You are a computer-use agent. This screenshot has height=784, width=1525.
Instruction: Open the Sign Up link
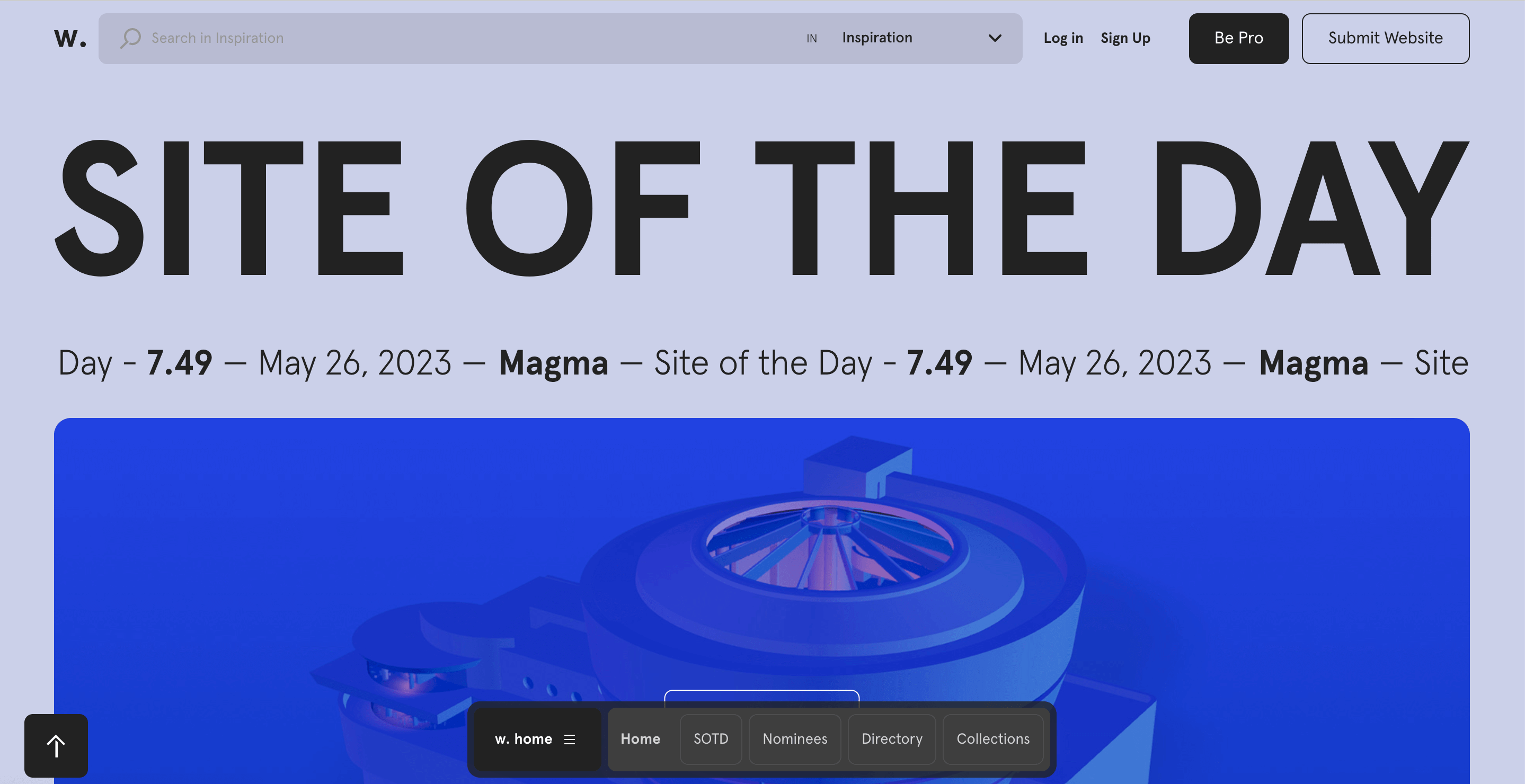[x=1125, y=38]
